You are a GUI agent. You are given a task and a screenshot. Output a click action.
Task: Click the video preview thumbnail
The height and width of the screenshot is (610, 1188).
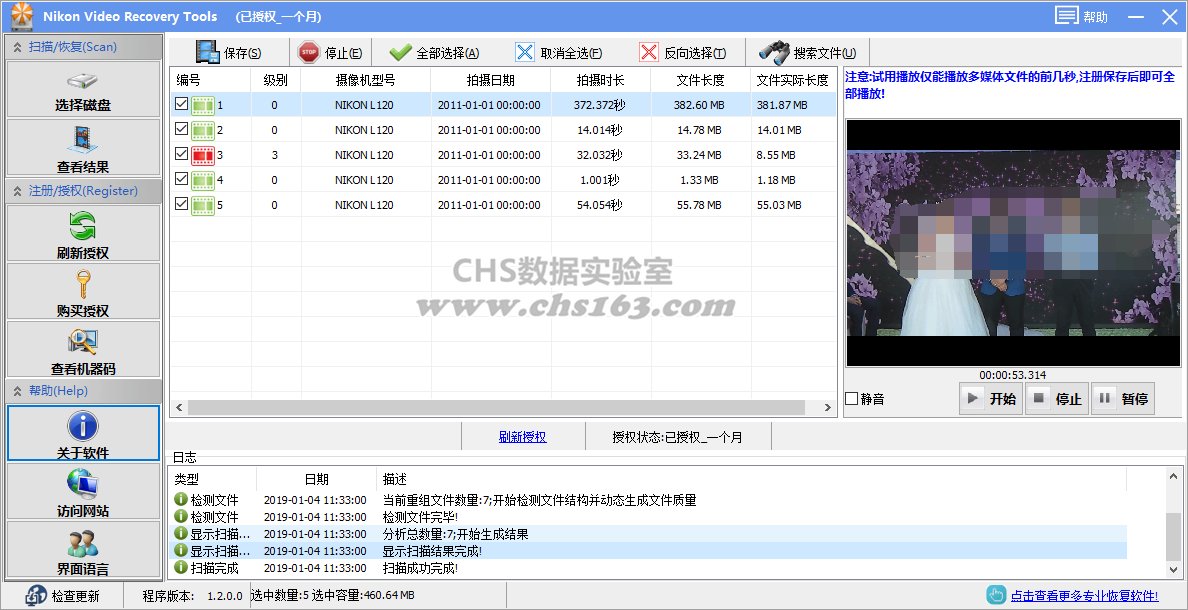pos(1013,242)
